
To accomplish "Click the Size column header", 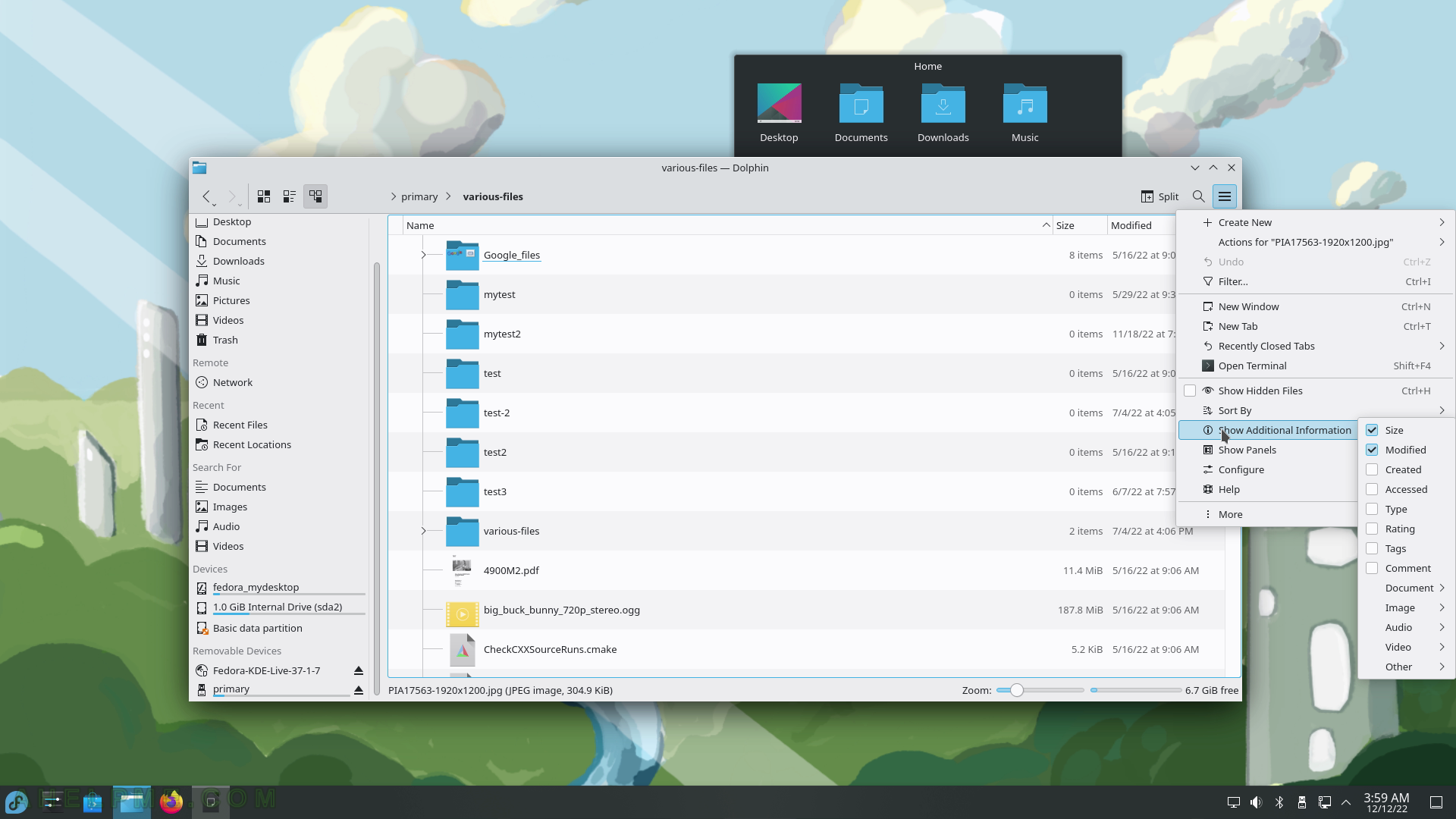I will (x=1080, y=225).
